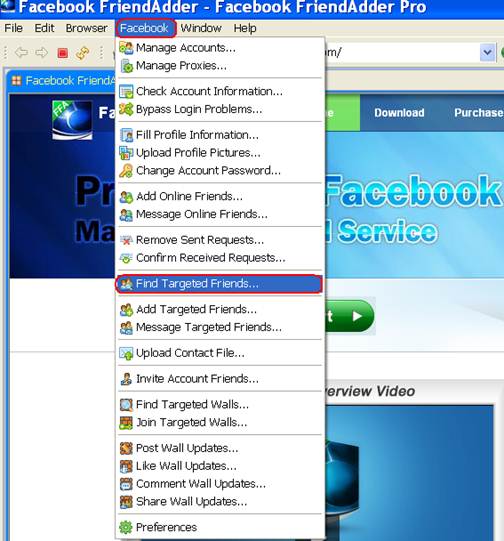Click the Confirm Received Requests icon

[x=126, y=258]
